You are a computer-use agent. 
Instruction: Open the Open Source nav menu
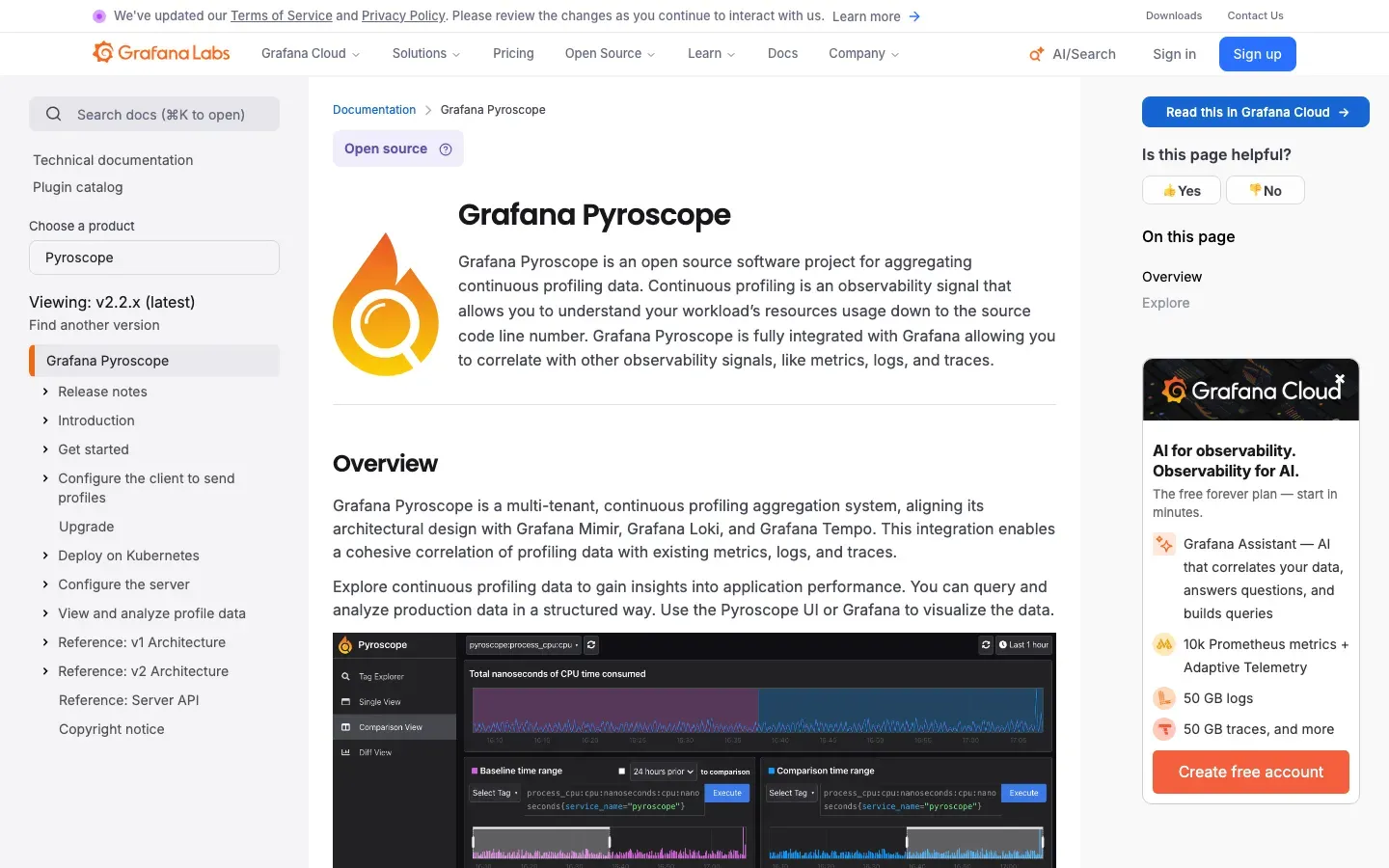tap(611, 54)
